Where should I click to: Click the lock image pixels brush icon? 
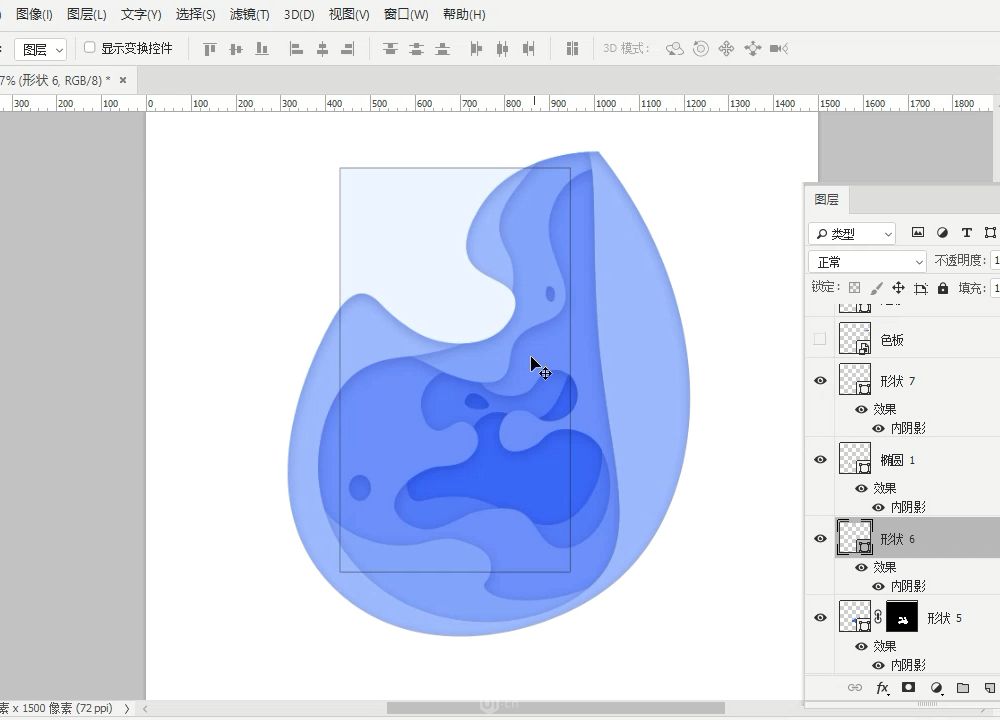click(x=877, y=288)
